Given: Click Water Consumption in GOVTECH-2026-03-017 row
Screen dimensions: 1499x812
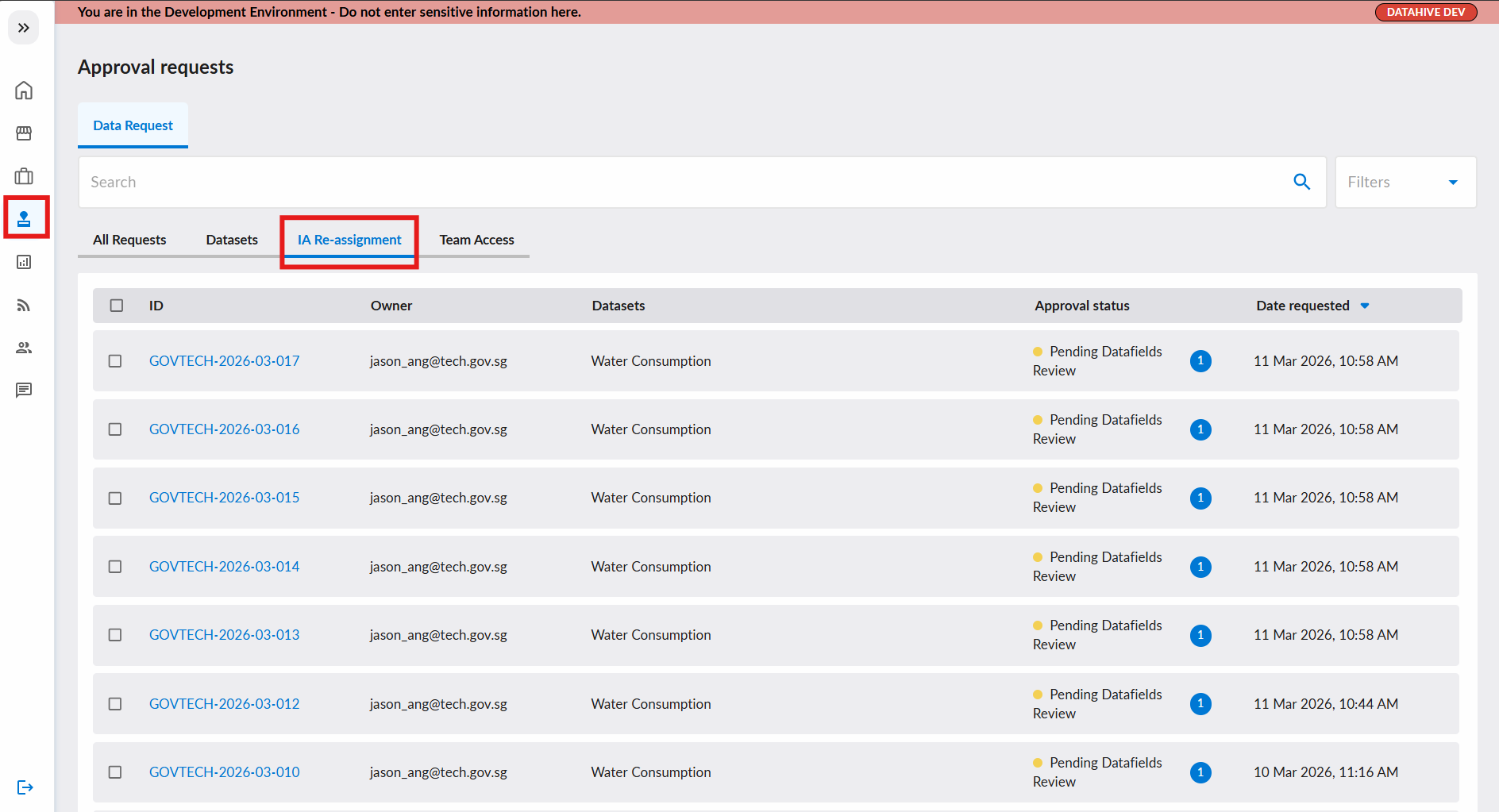Looking at the screenshot, I should 651,361.
